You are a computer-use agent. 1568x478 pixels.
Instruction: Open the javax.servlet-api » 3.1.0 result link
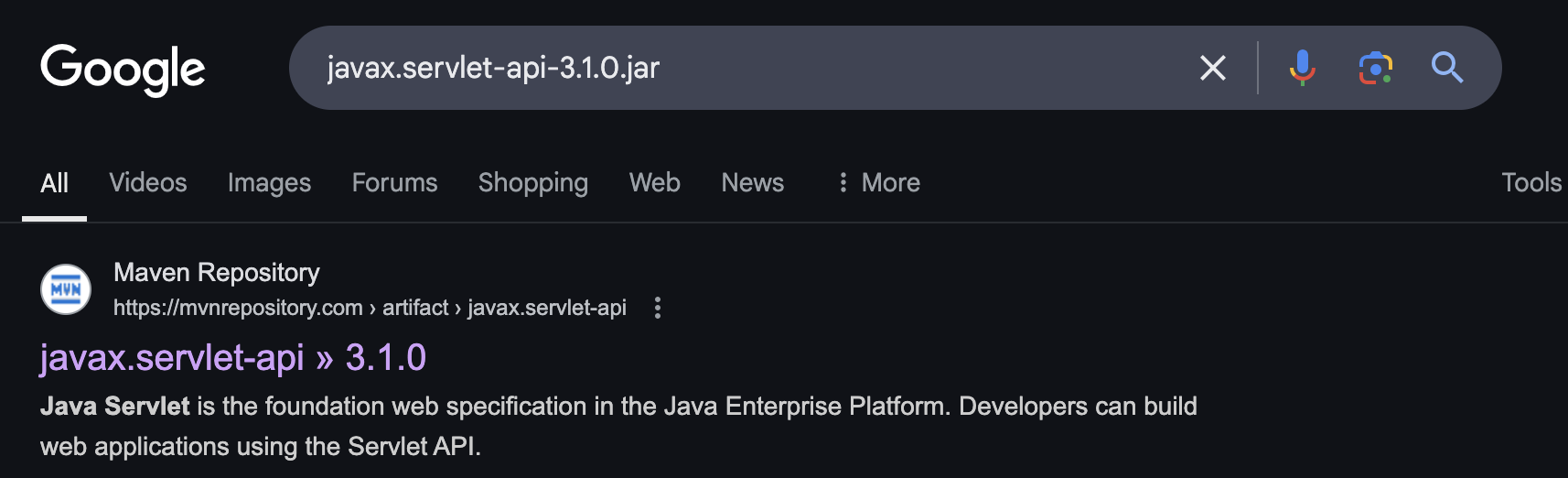tap(233, 357)
